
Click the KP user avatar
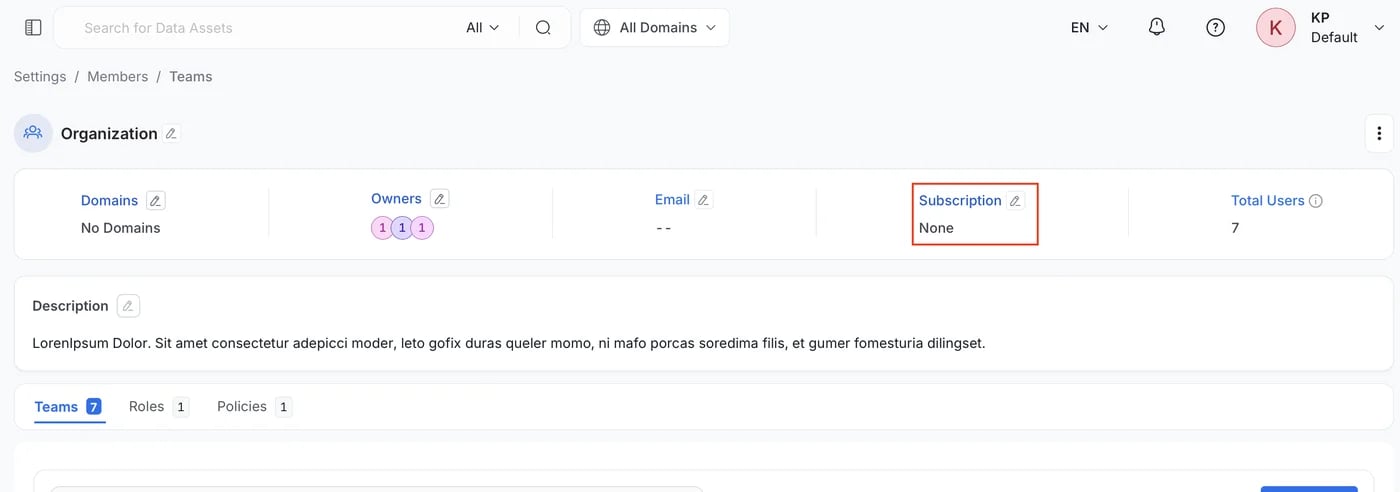[x=1275, y=28]
